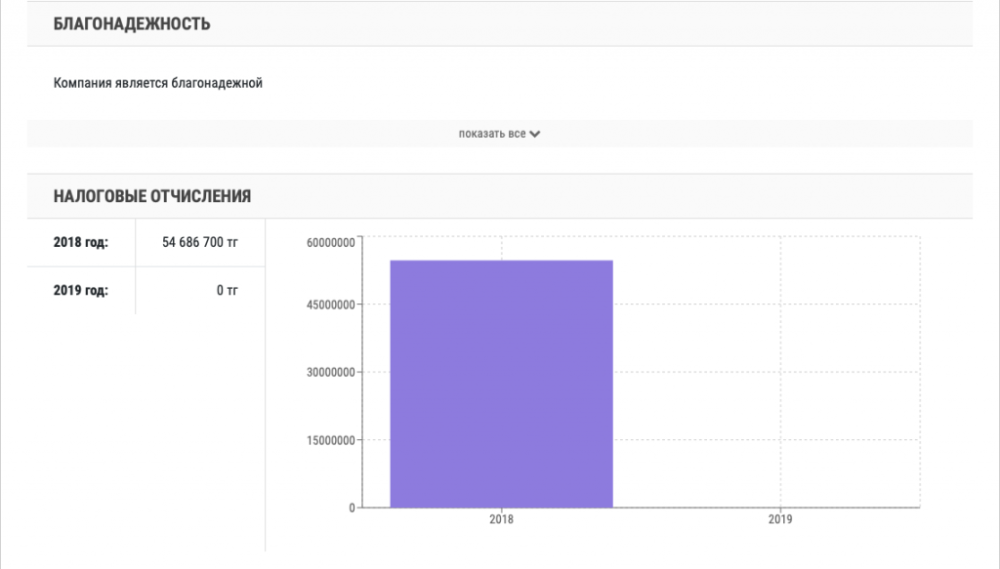Click the 2018 x-axis label
The height and width of the screenshot is (569, 1000).
501,521
